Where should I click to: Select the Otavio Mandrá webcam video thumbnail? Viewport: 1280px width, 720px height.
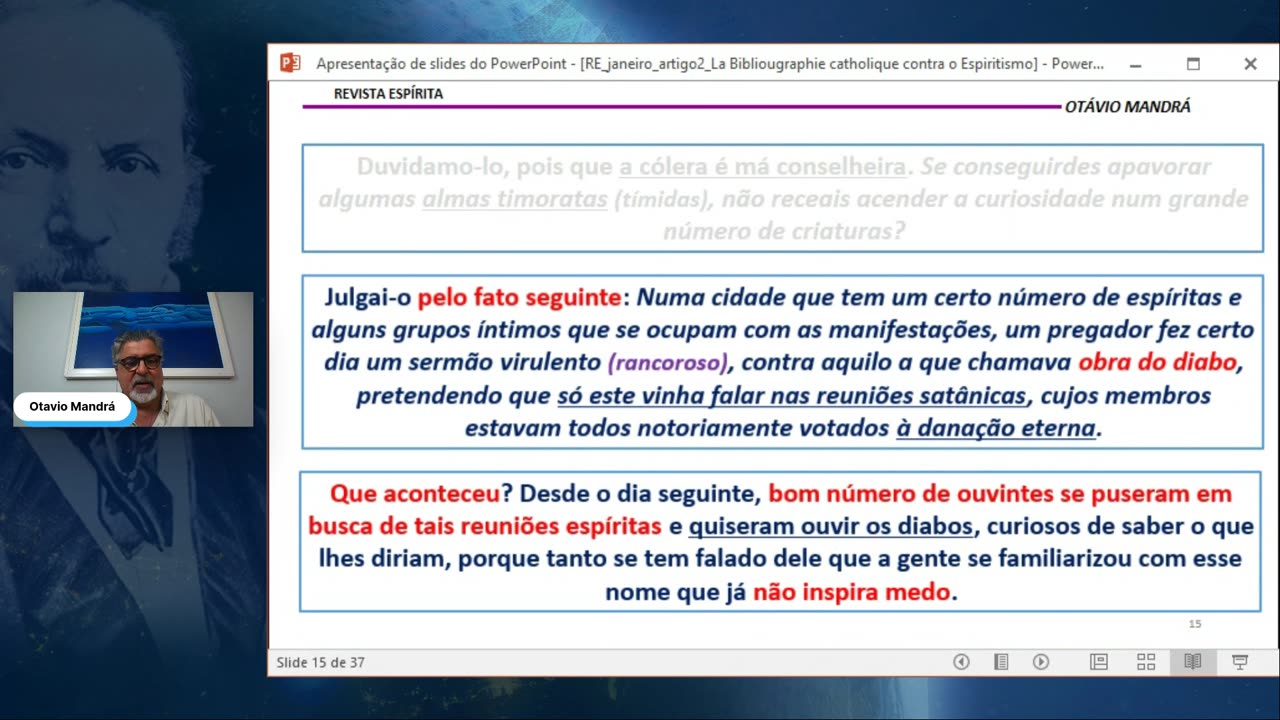(x=133, y=360)
